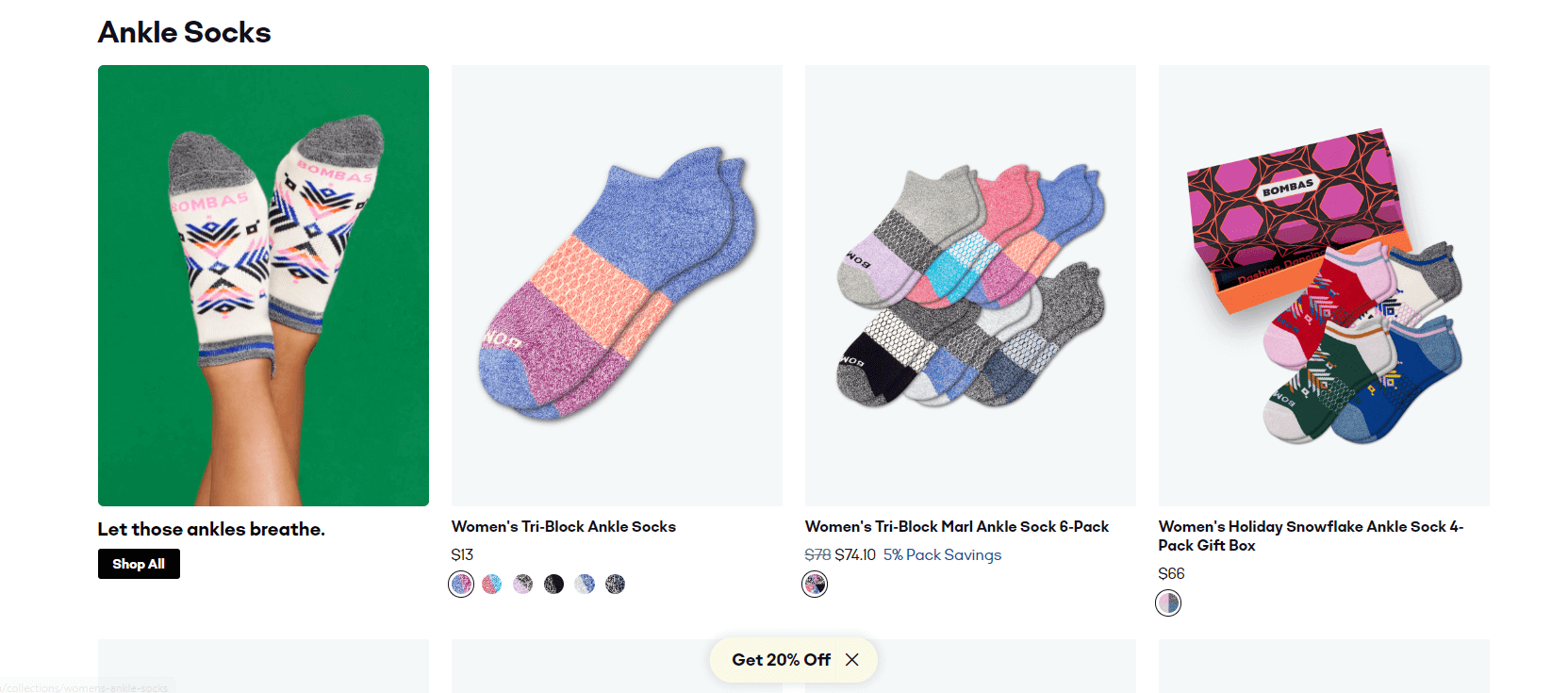Click the Get 20% Off promotion
1568x693 pixels.
click(x=782, y=659)
